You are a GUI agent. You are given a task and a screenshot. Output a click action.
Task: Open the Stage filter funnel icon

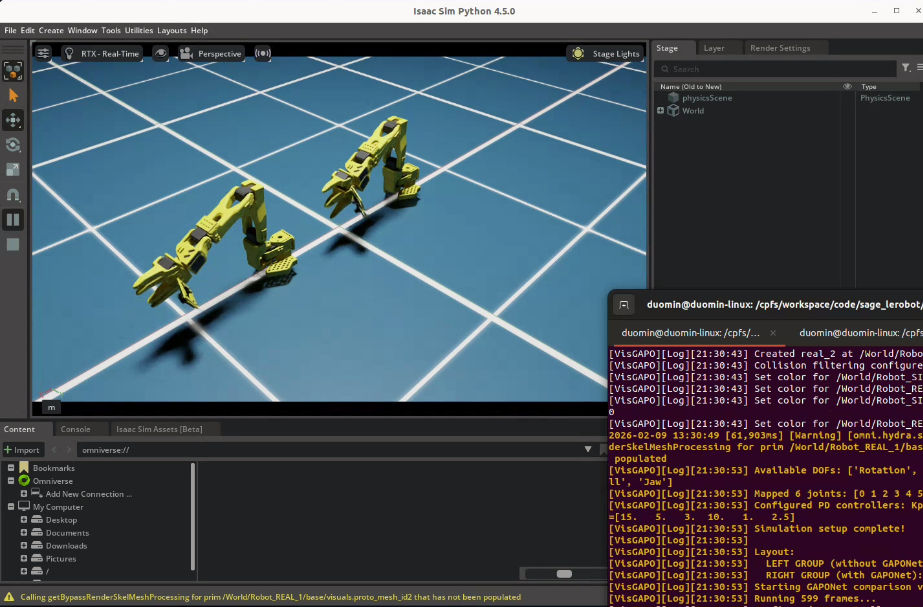[x=906, y=68]
